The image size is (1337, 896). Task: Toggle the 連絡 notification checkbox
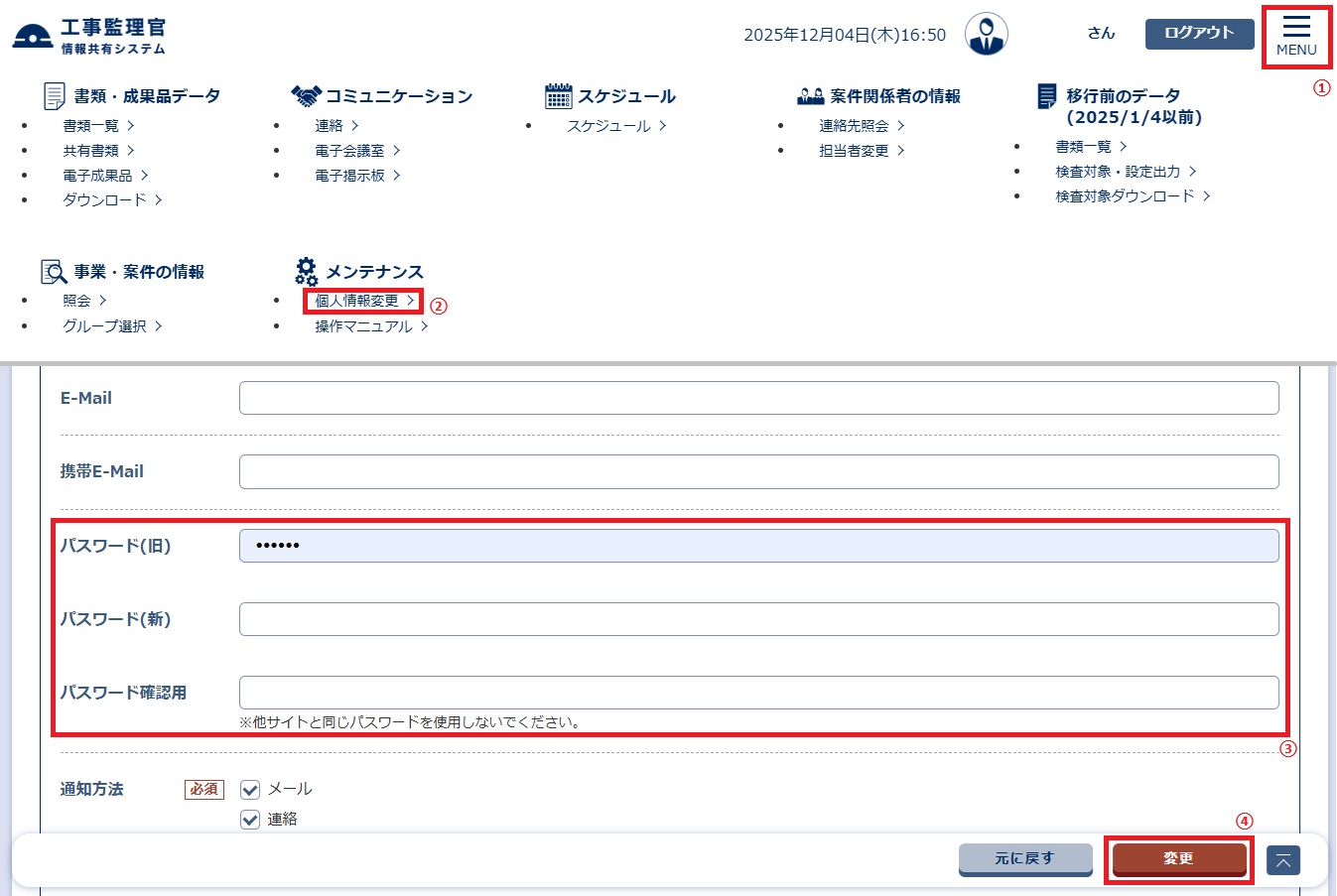250,820
